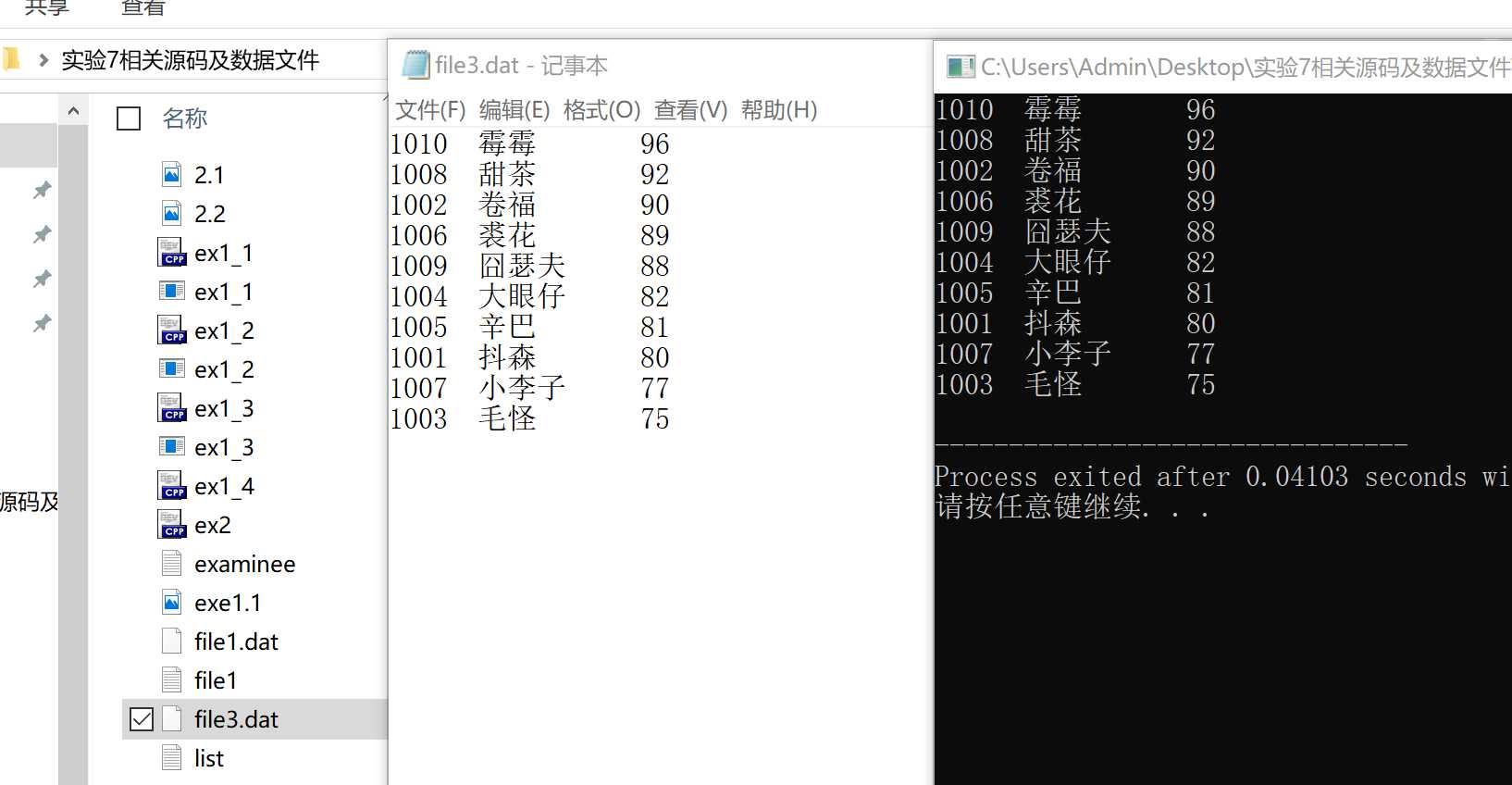Select the ex1_1 CPP source file icon

point(172,252)
